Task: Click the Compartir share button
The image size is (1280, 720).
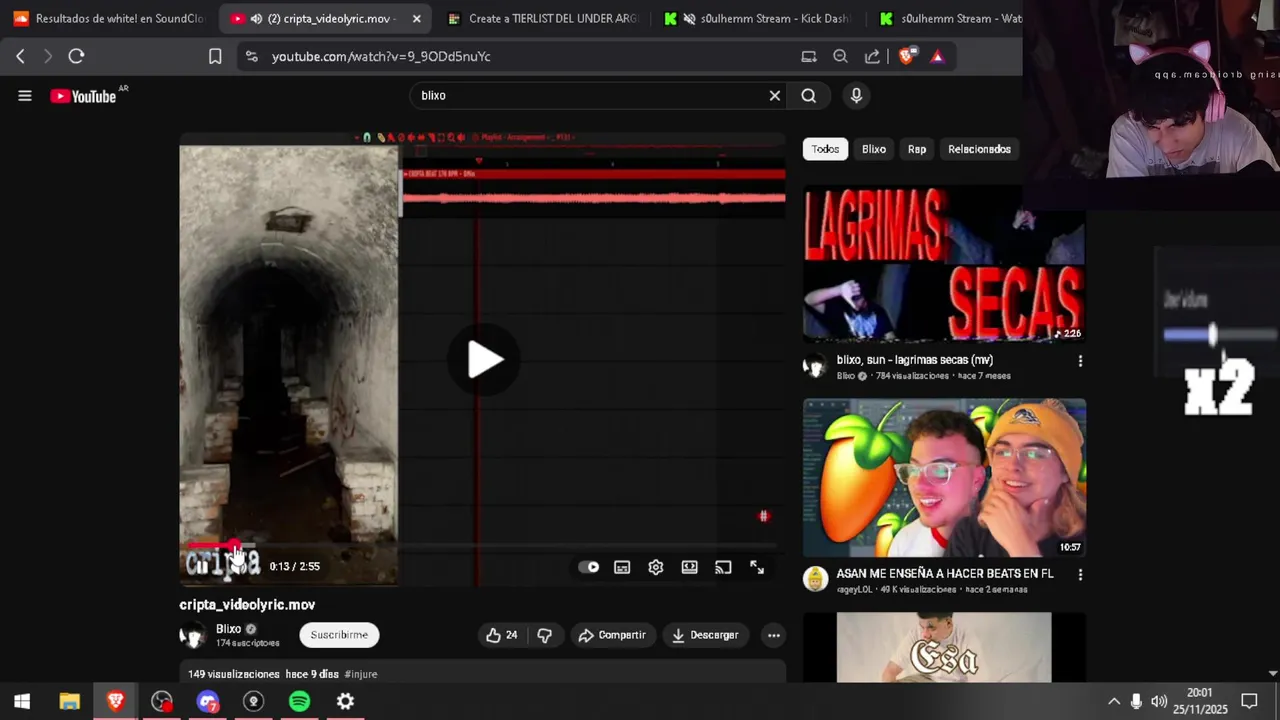Action: [x=612, y=635]
